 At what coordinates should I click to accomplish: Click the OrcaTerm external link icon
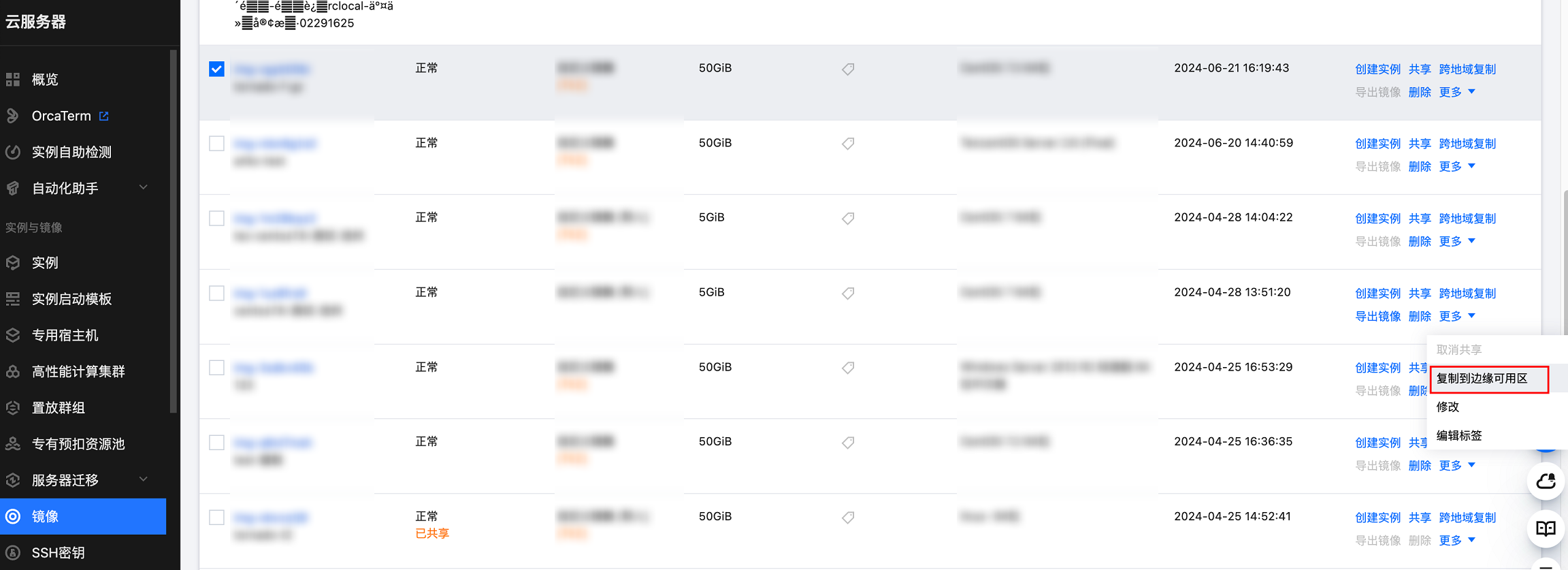(x=104, y=116)
